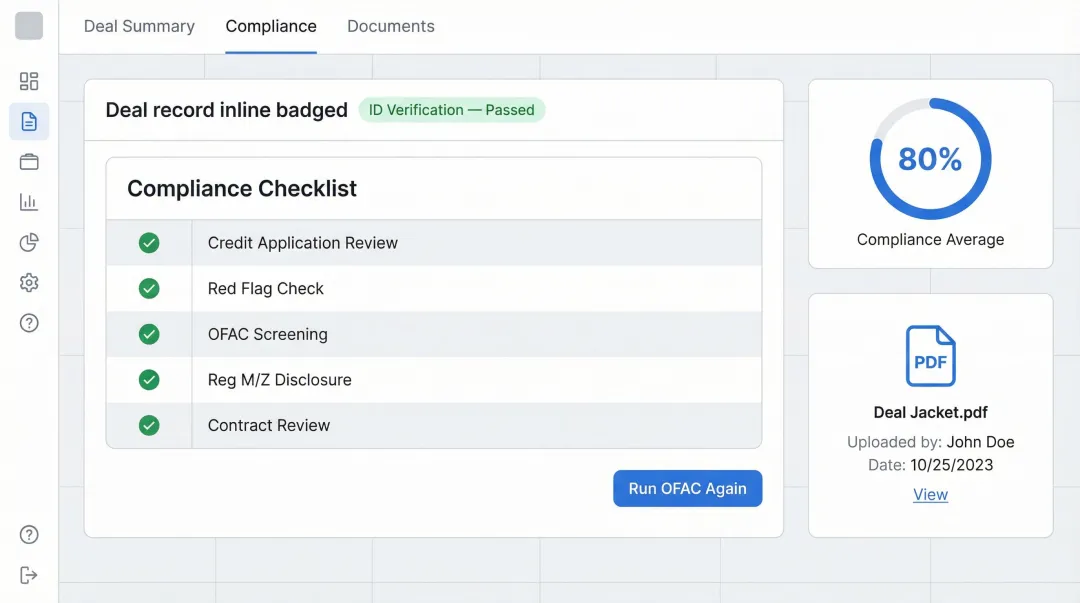Click the 80% Compliance Average progress ring
Image resolution: width=1080 pixels, height=603 pixels.
click(x=930, y=158)
